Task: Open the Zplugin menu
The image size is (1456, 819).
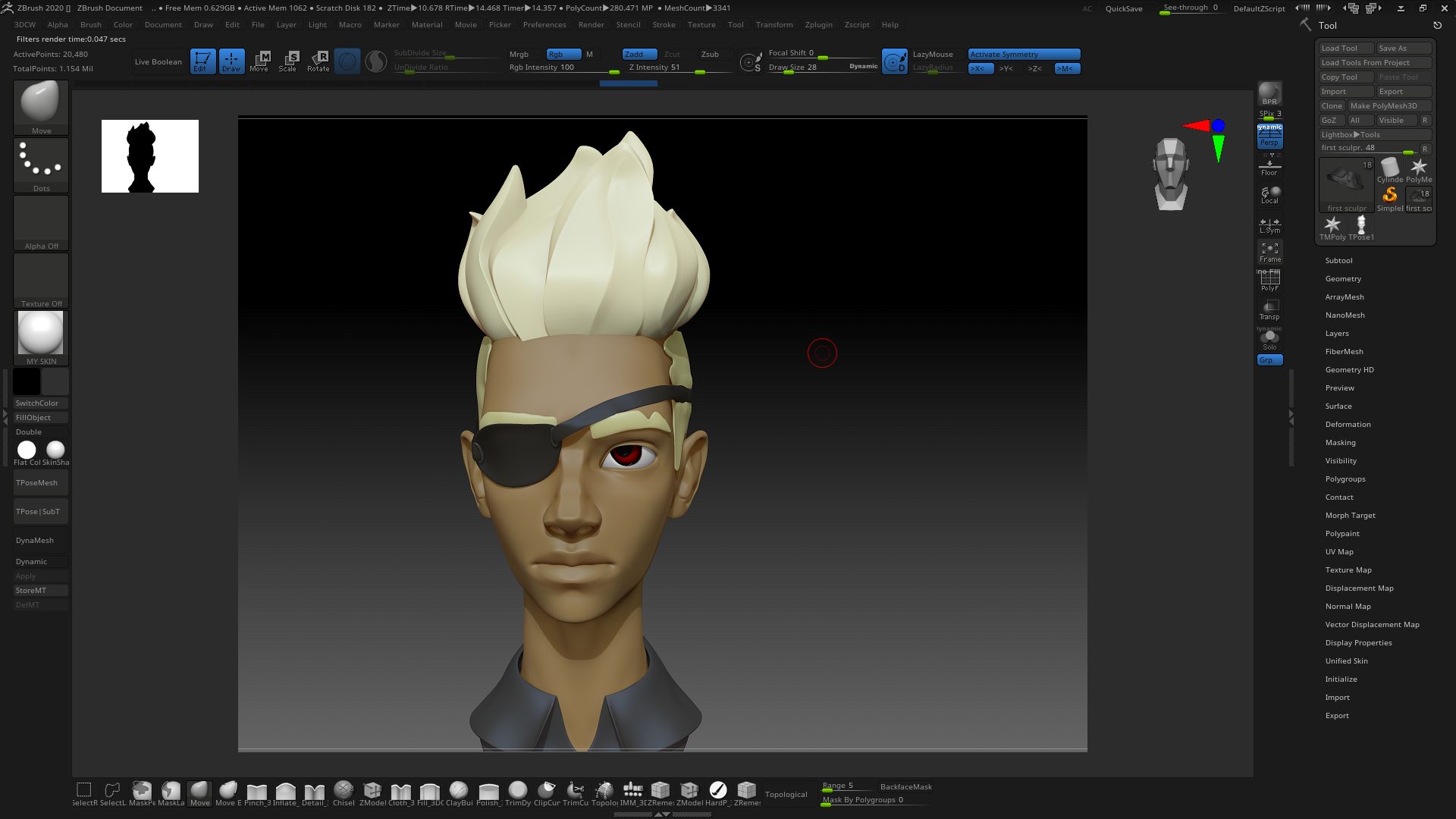Action: point(818,24)
